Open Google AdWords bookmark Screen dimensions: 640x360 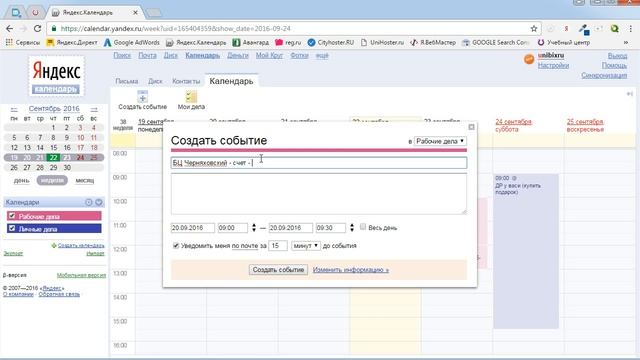(131, 42)
